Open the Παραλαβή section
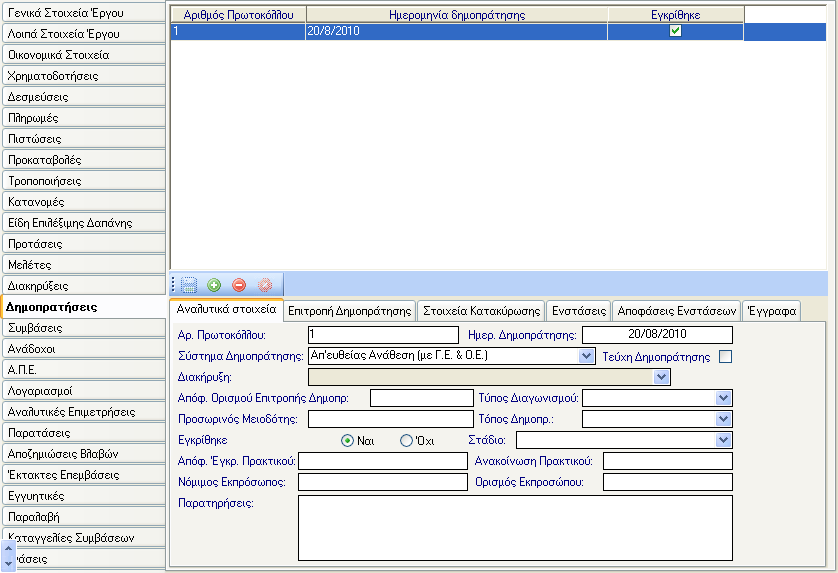838x573 pixels. (84, 517)
